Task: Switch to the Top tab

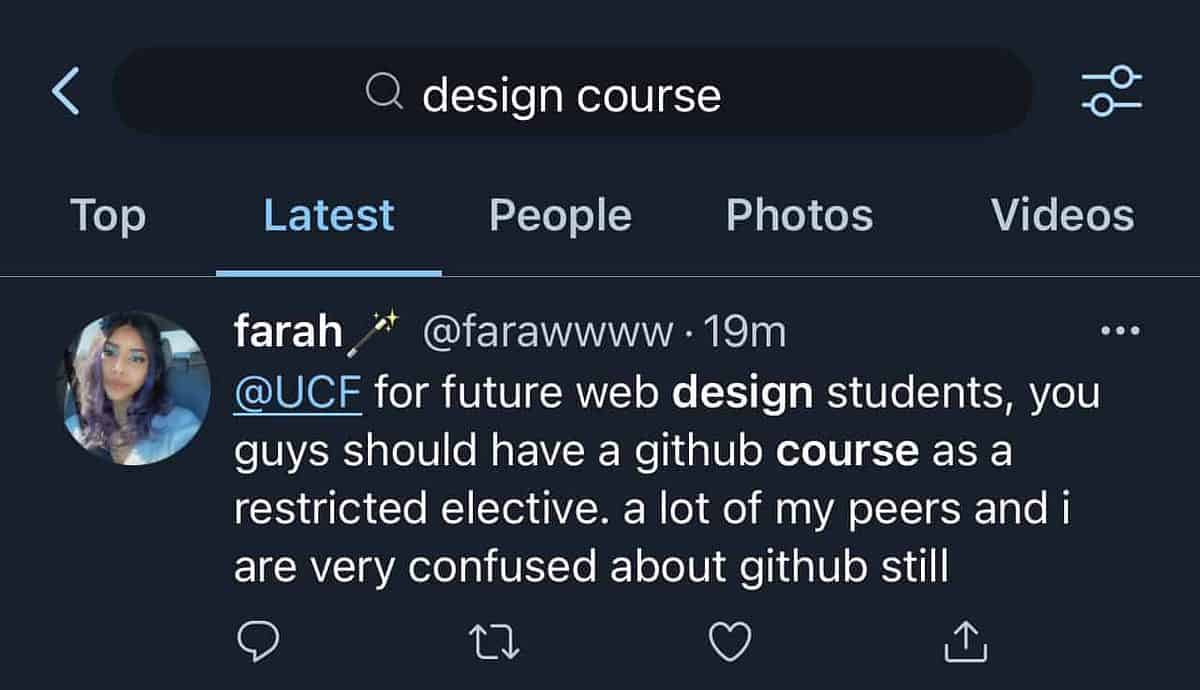Action: pyautogui.click(x=107, y=215)
